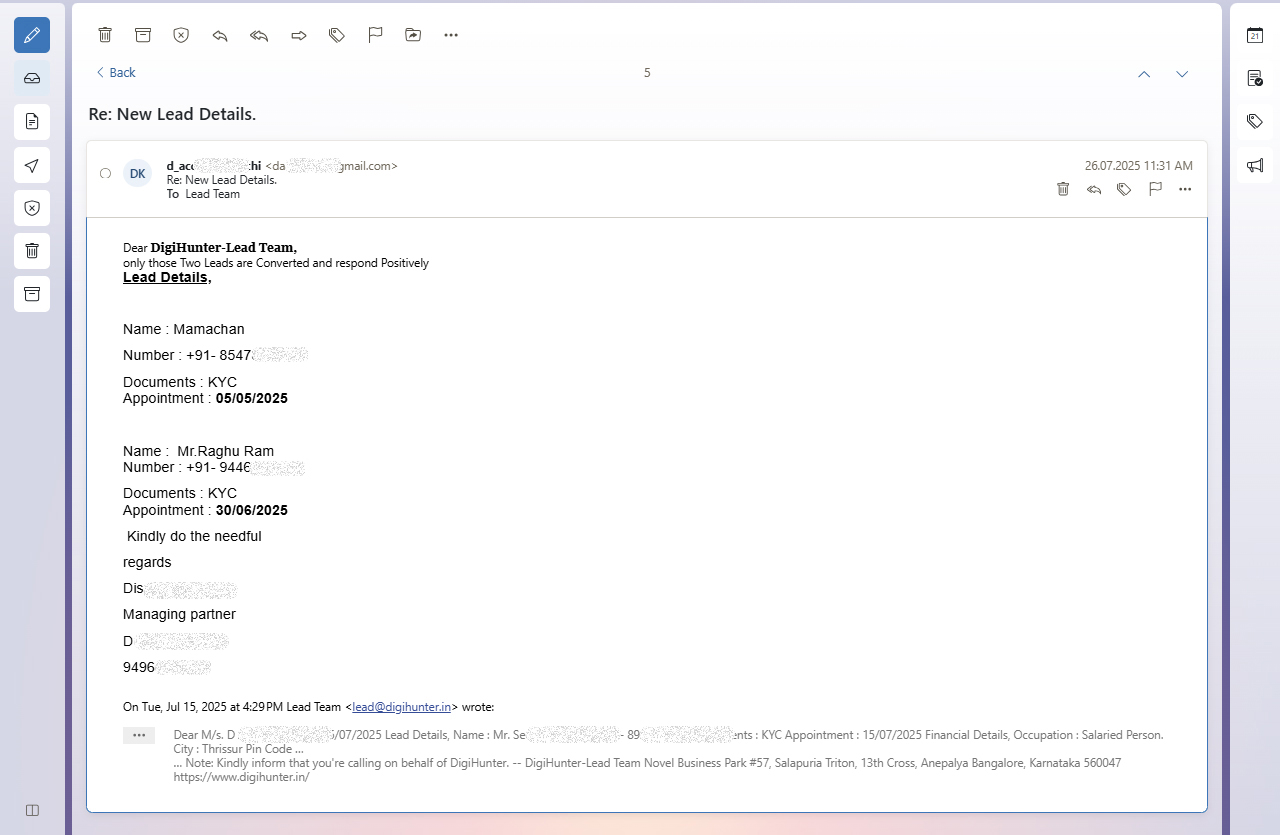Viewport: 1280px width, 835px height.
Task: Click the lead@digihunter.in email link
Action: [x=401, y=707]
